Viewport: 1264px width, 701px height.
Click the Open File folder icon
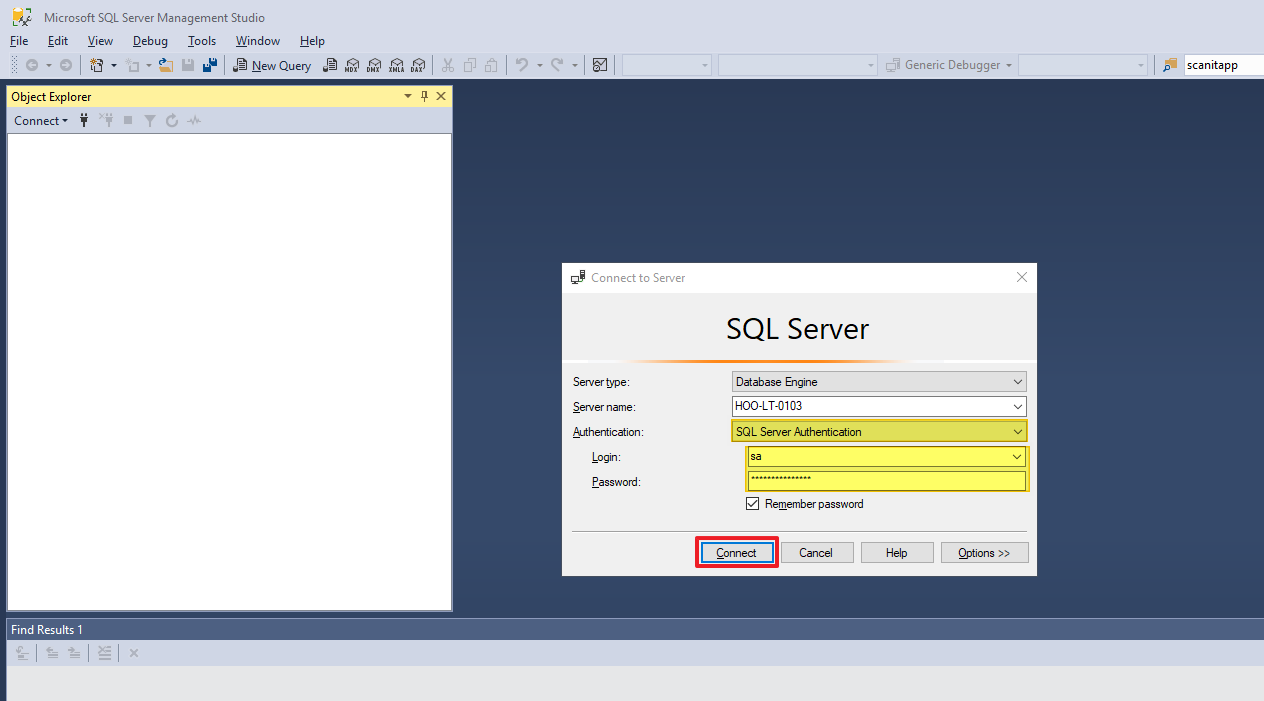[x=166, y=65]
